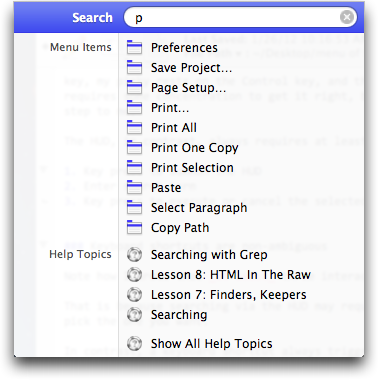Choose Print Selection from the results

pyautogui.click(x=192, y=168)
